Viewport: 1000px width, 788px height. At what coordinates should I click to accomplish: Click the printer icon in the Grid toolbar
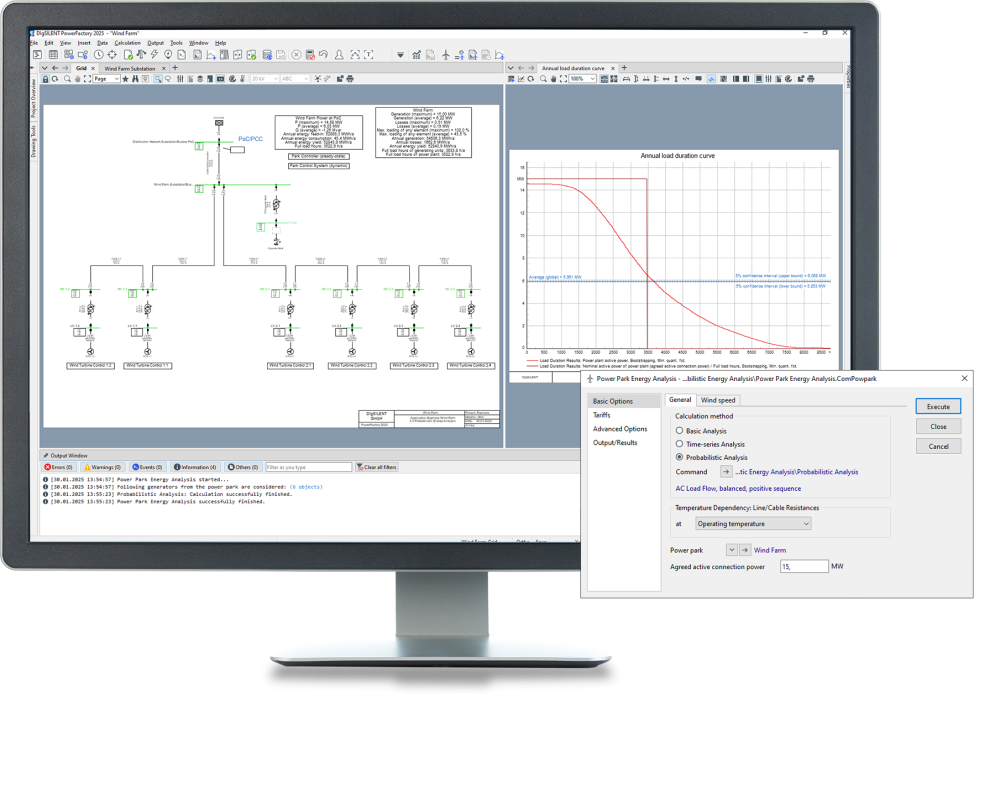click(x=349, y=79)
